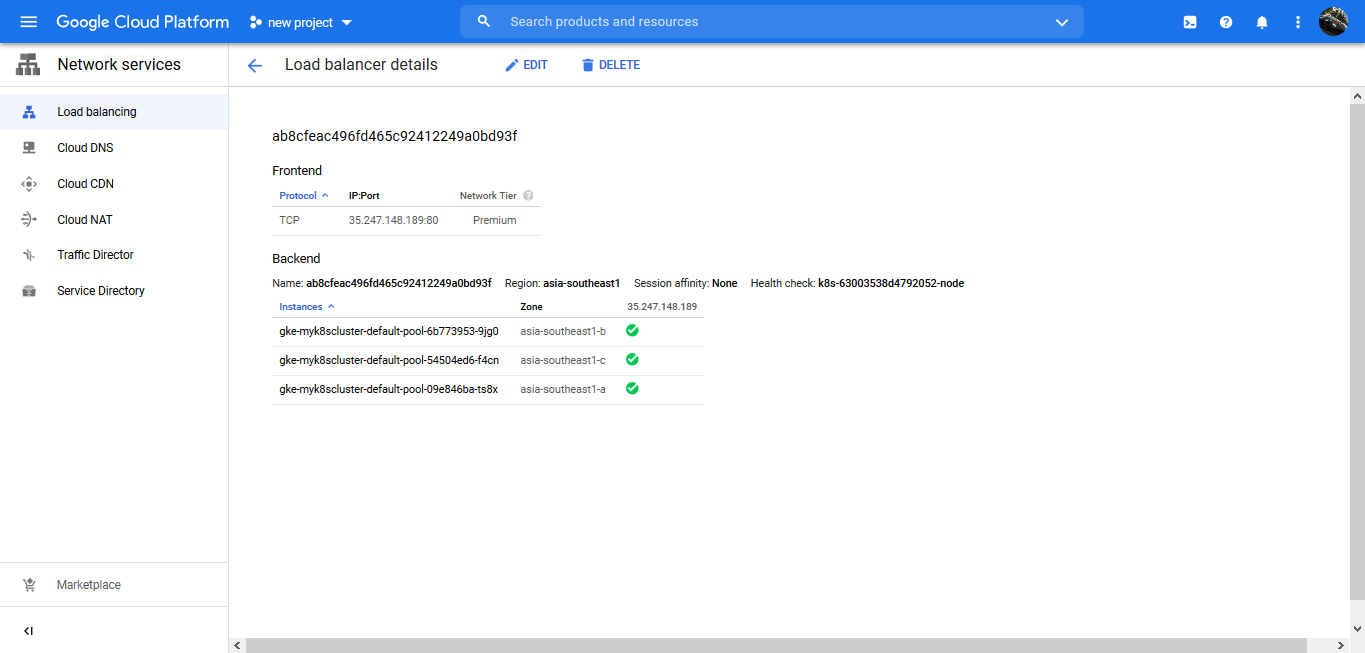Click the asia-southeast1-b zone cell
Screen dimensions: 1365x653
[563, 331]
